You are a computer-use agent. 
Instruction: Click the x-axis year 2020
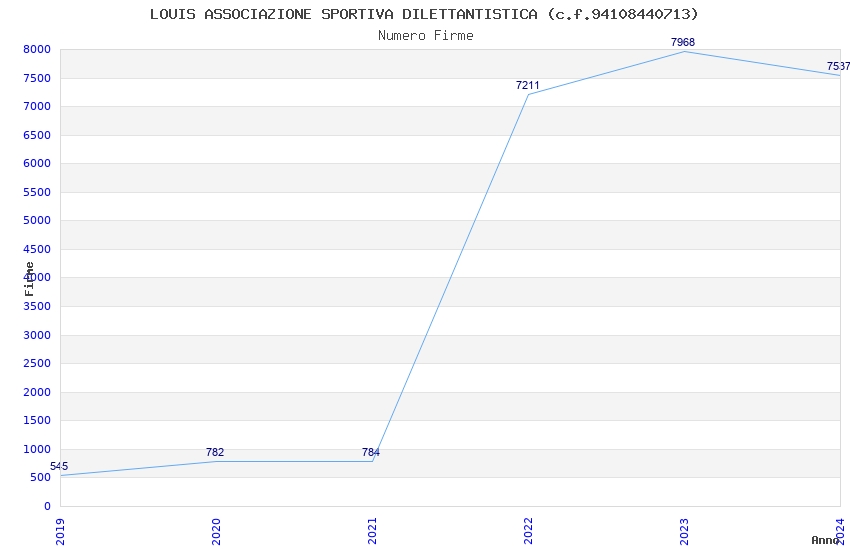click(x=216, y=532)
